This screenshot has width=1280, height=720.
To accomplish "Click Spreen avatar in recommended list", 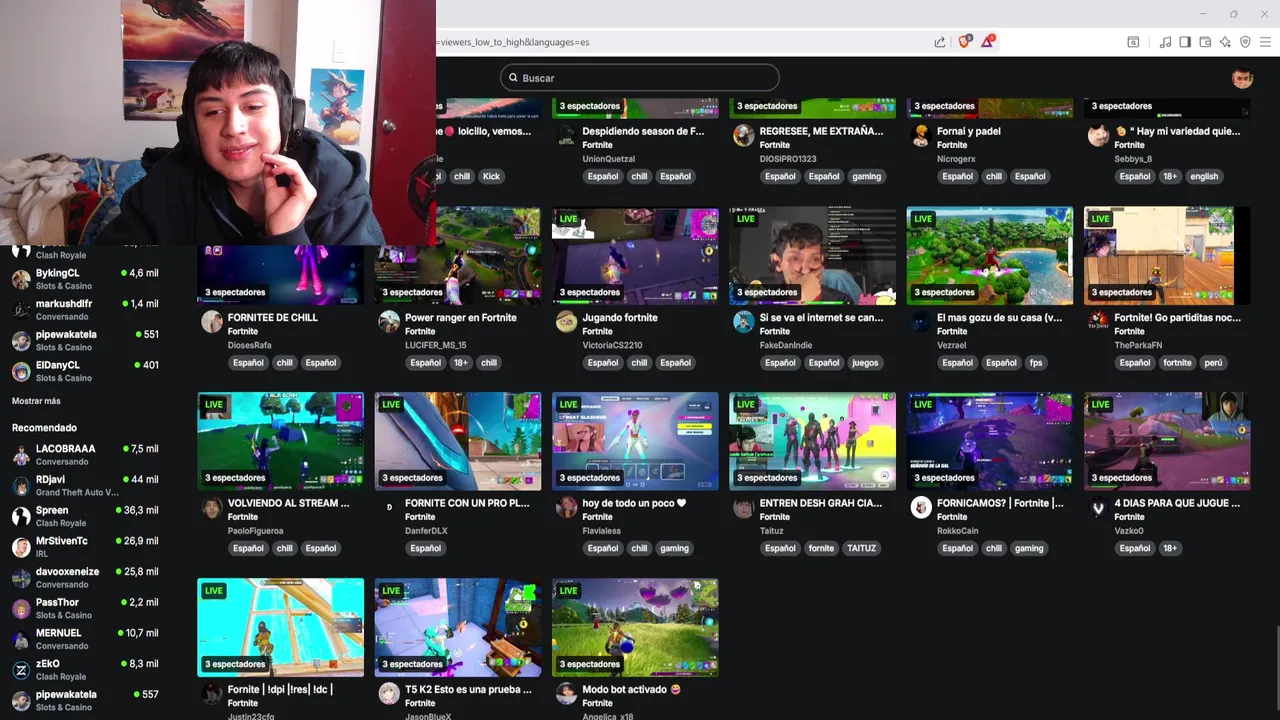I will pos(21,516).
